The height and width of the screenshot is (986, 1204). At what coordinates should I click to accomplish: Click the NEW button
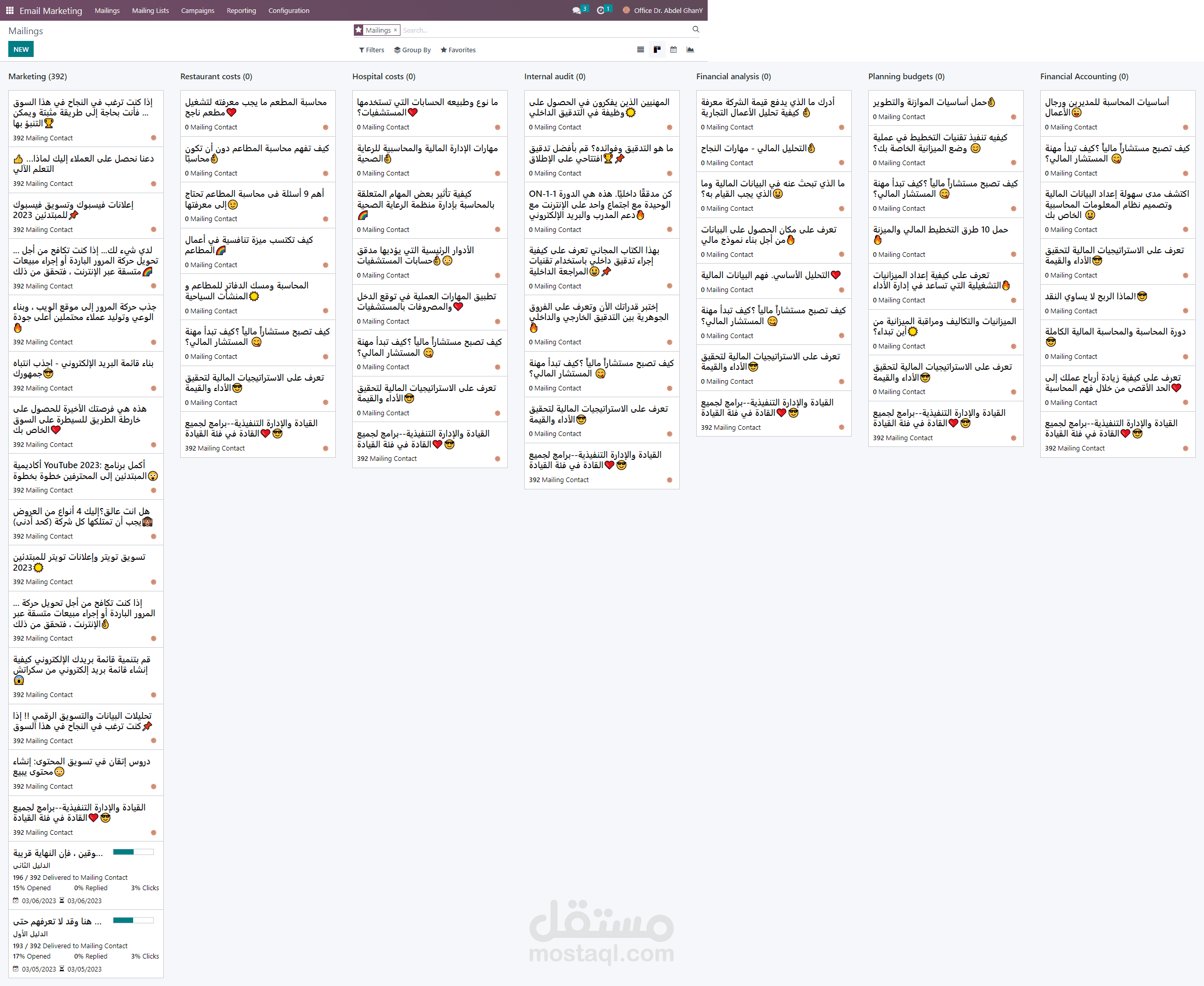pyautogui.click(x=21, y=49)
